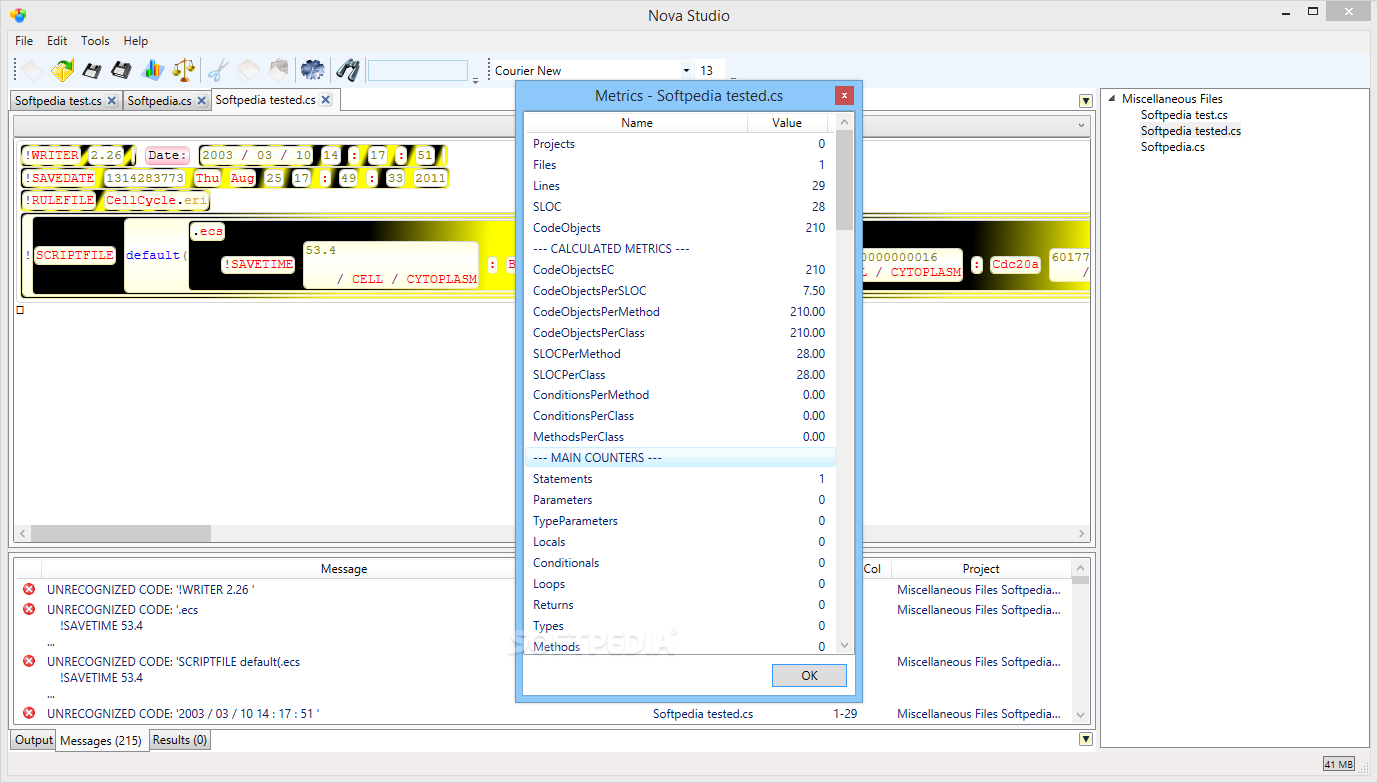Click the Project column header
Screen dimensions: 1378x783
pyautogui.click(x=981, y=569)
